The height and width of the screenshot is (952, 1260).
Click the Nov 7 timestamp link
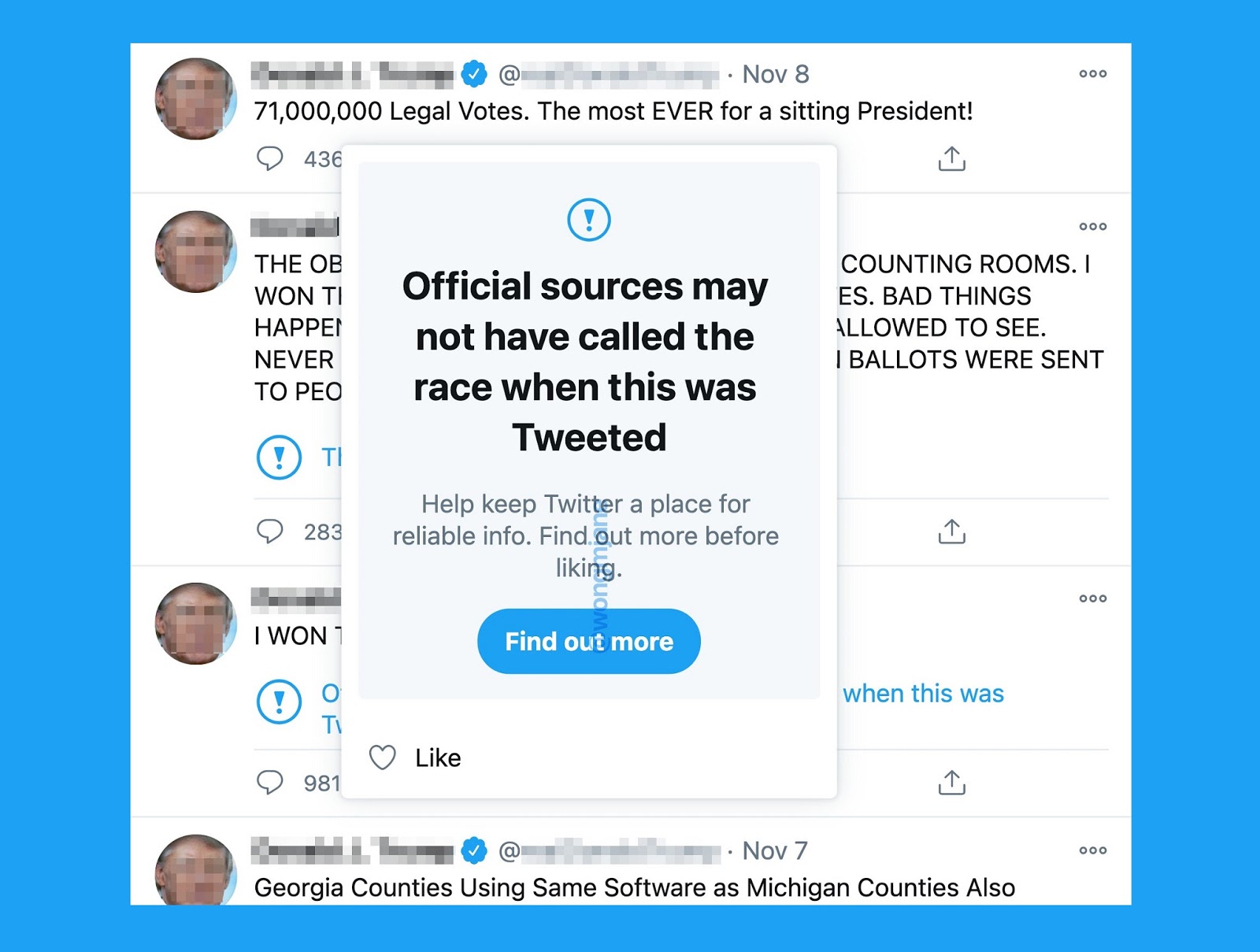click(774, 850)
